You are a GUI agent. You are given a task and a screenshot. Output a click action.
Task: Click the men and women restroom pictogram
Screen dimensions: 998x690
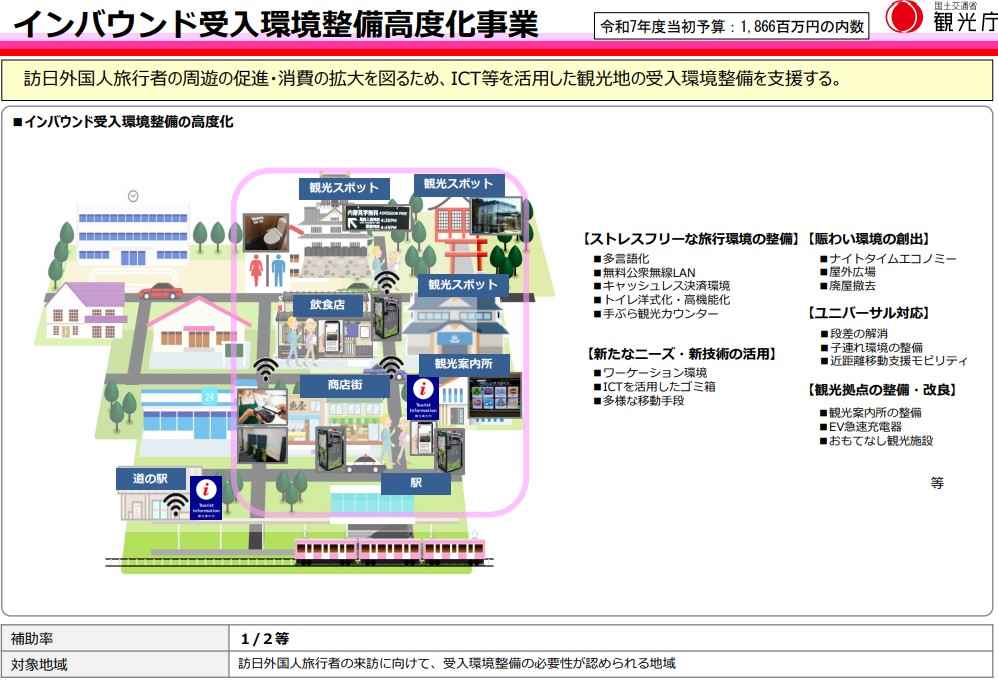point(267,271)
